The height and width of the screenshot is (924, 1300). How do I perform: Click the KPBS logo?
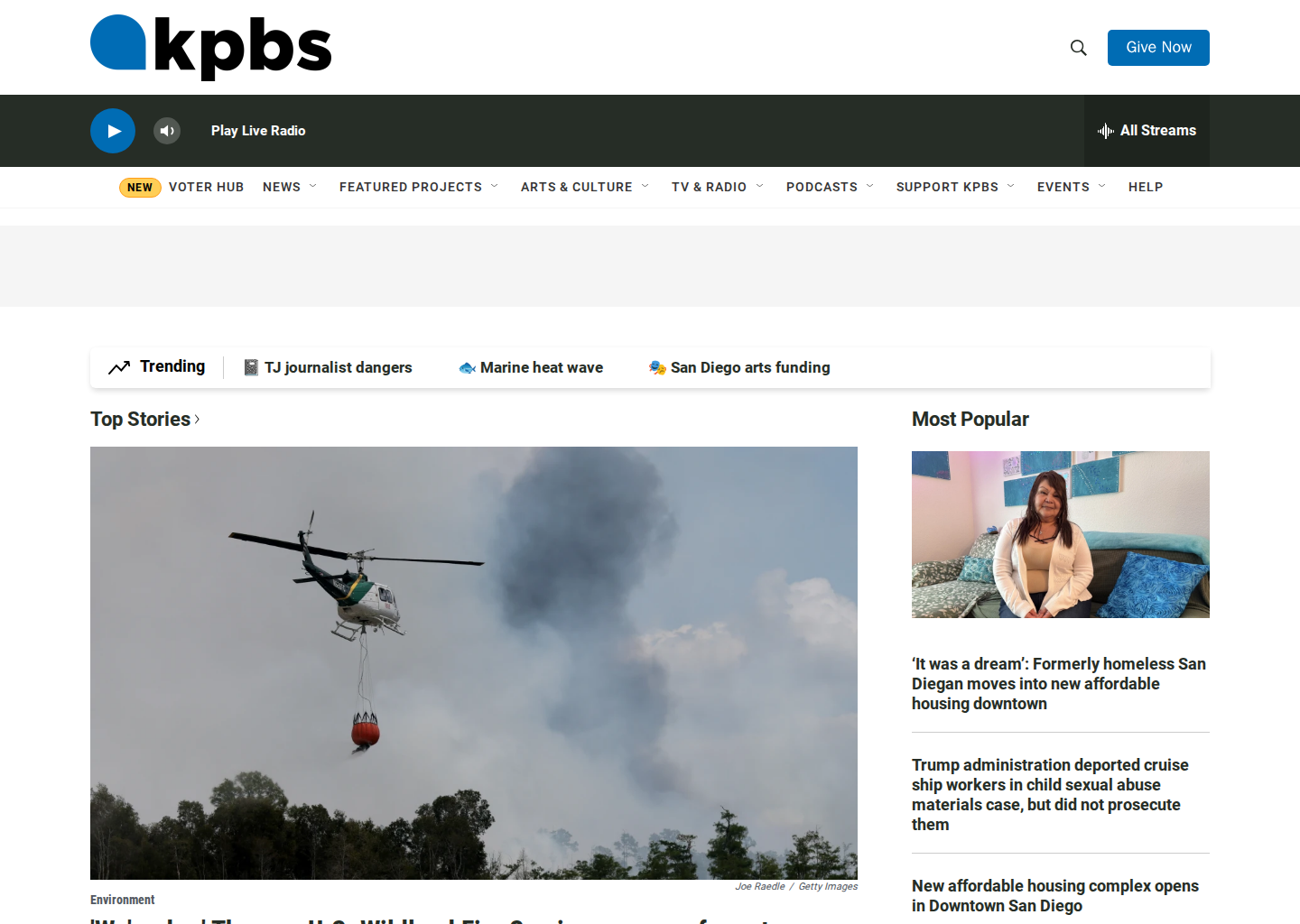coord(211,47)
